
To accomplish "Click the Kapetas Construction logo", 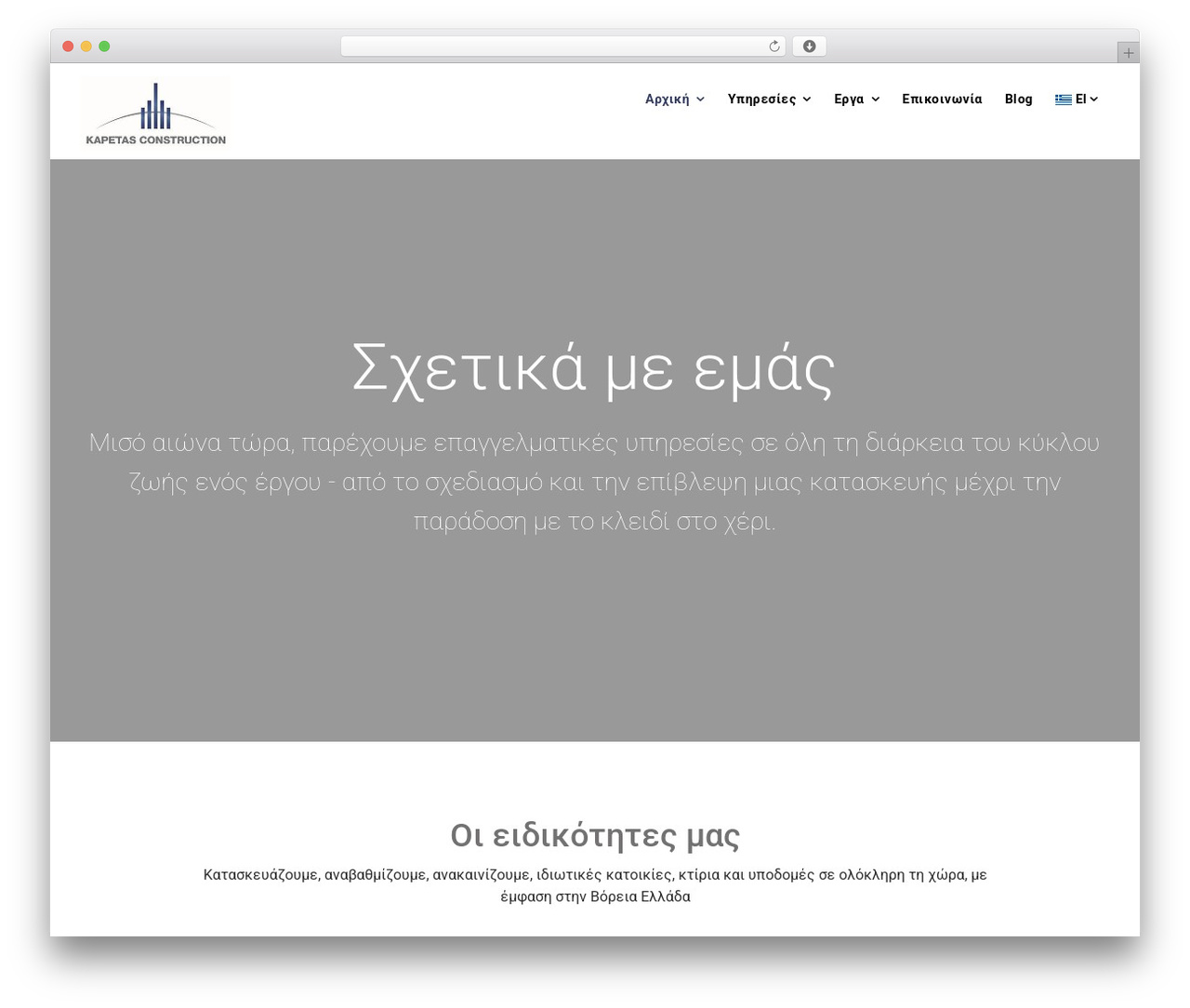I will pos(156,113).
